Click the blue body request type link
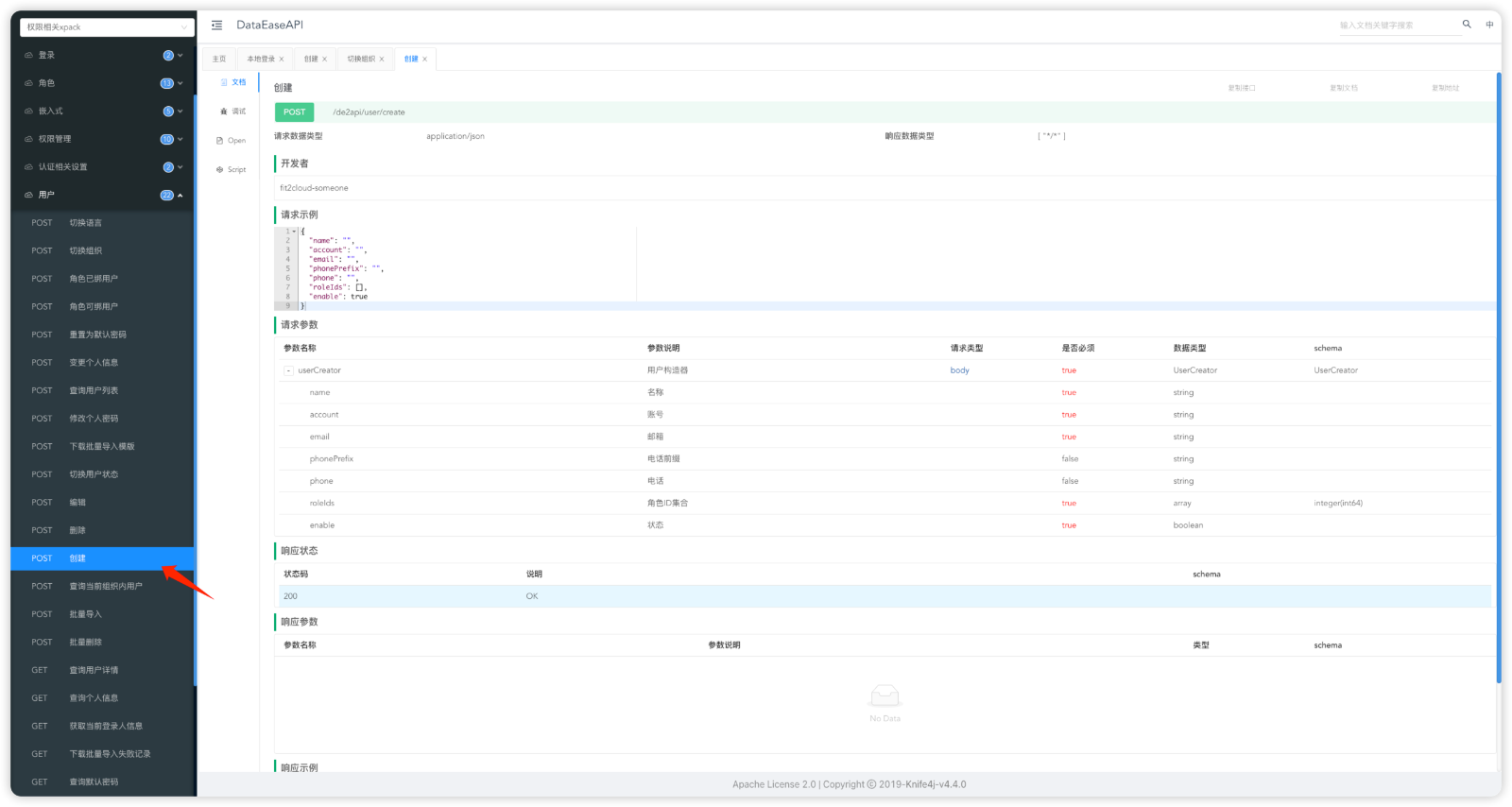1512x807 pixels. pyautogui.click(x=959, y=370)
